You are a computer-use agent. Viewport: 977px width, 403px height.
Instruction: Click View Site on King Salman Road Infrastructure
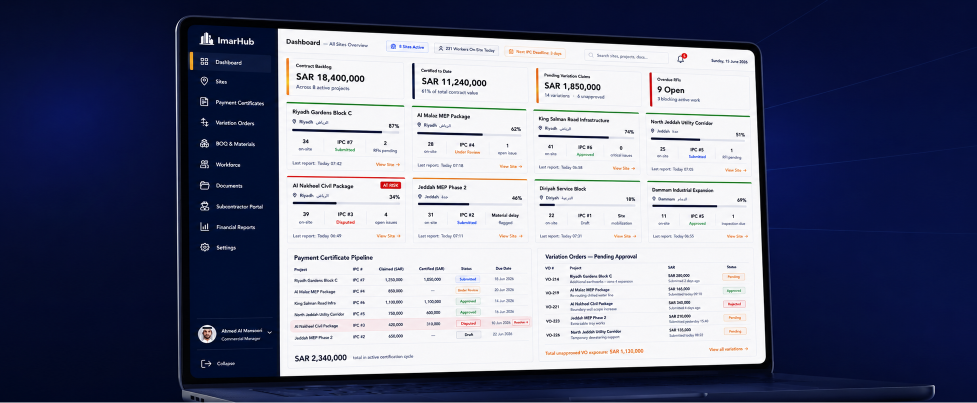coord(624,168)
